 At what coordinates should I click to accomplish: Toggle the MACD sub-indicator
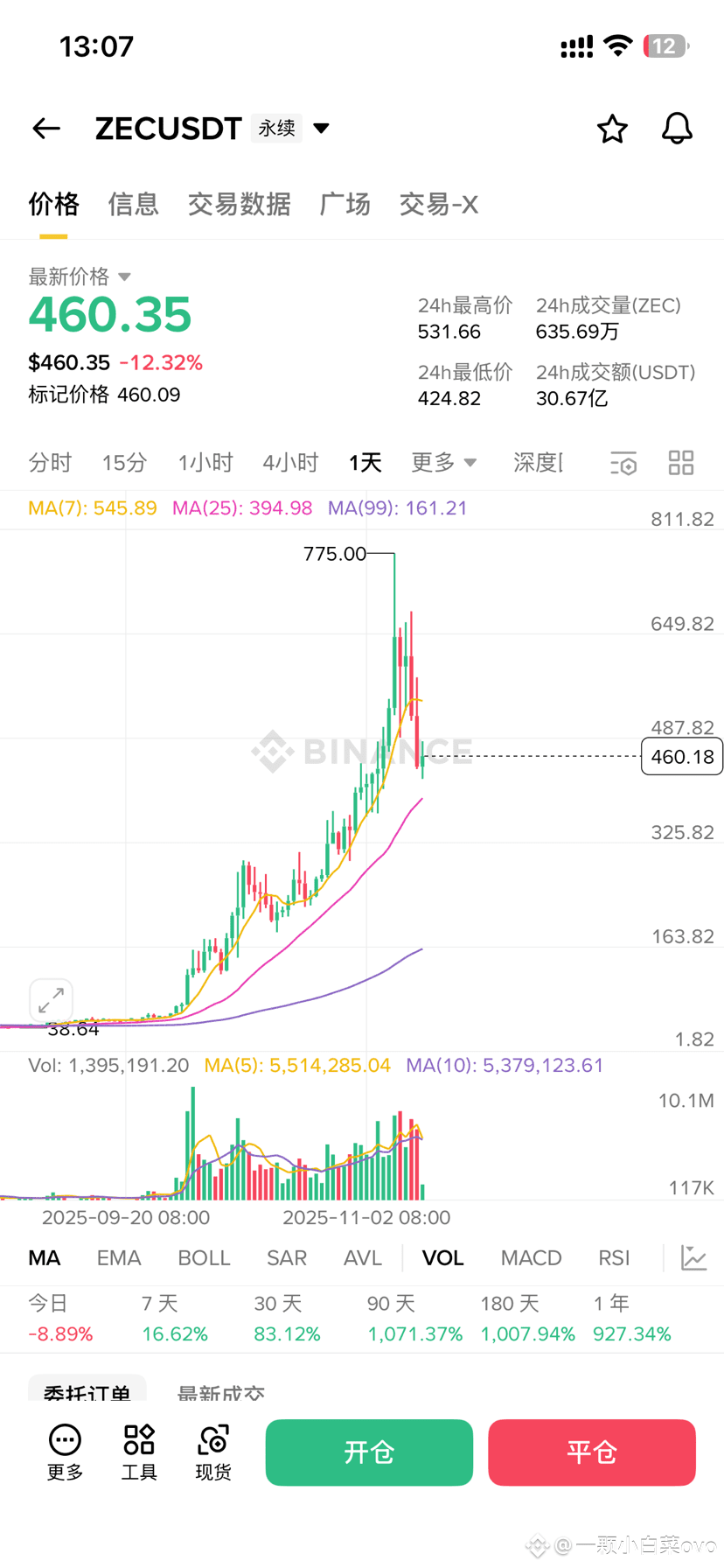531,1258
